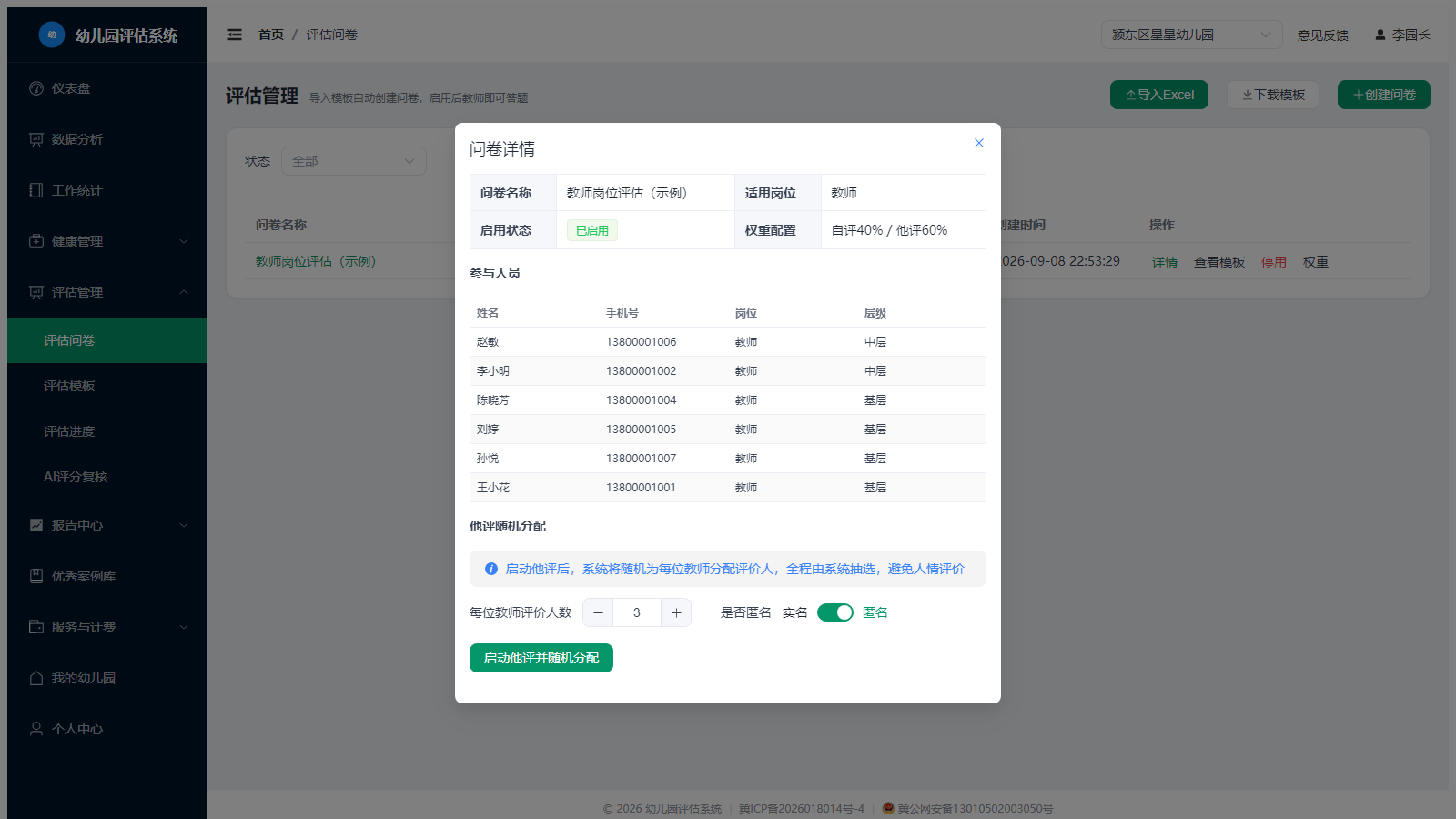The width and height of the screenshot is (1456, 819).
Task: Open the 李园长 user profile menu
Action: tap(1402, 35)
